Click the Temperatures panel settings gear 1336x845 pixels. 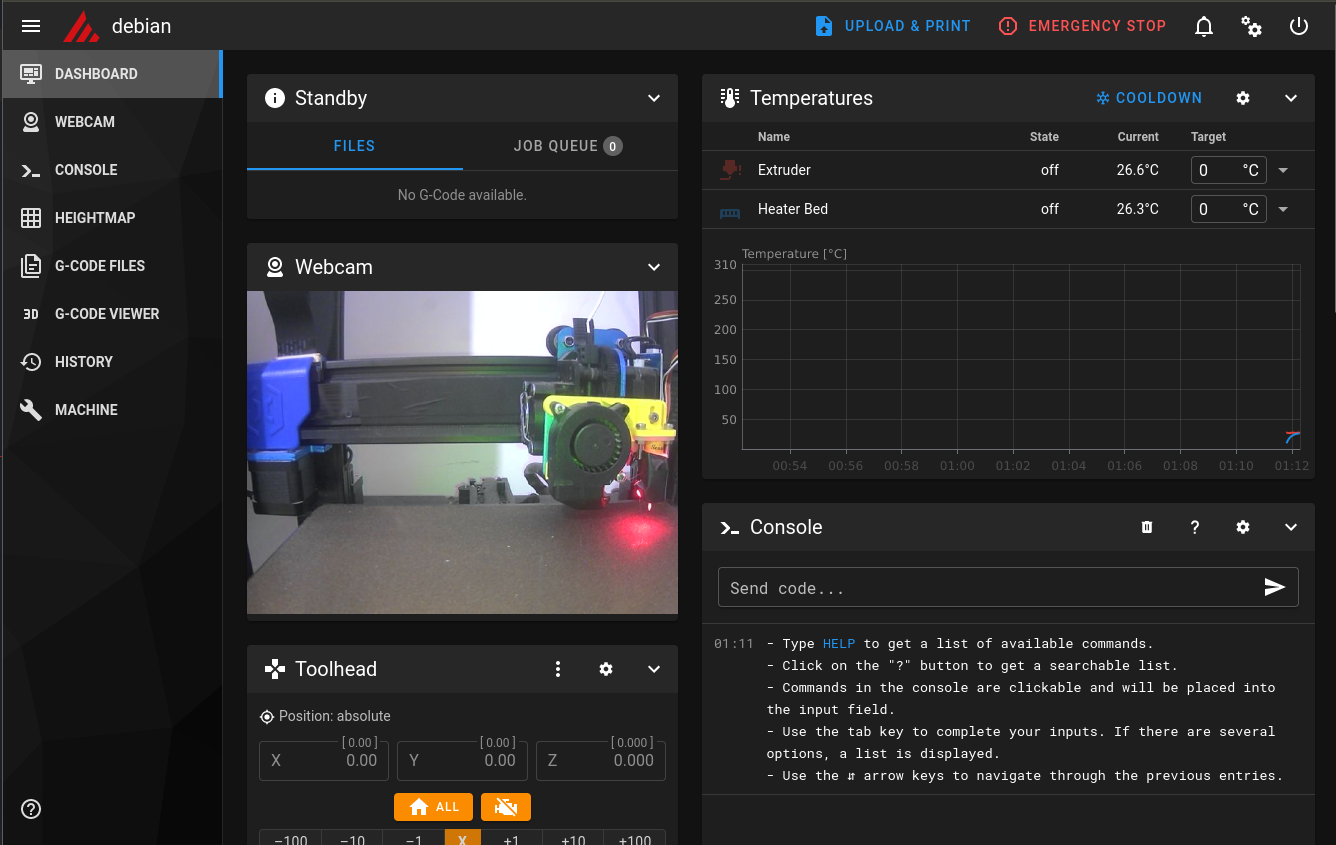1243,98
